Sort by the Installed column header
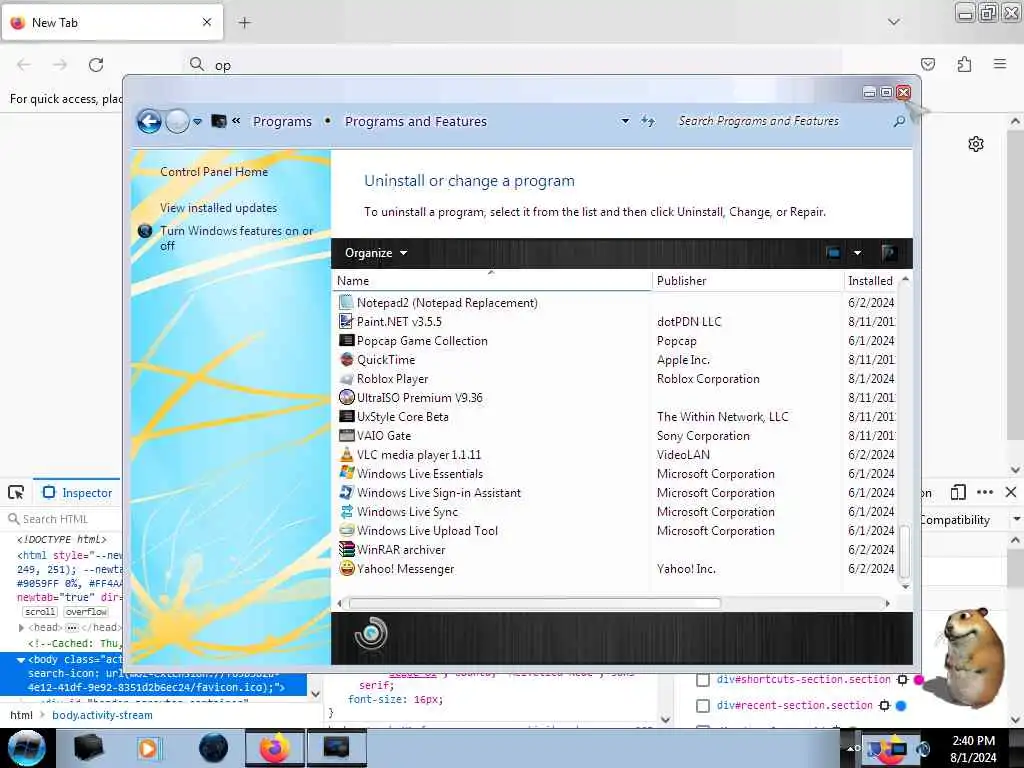The width and height of the screenshot is (1024, 768). point(872,281)
